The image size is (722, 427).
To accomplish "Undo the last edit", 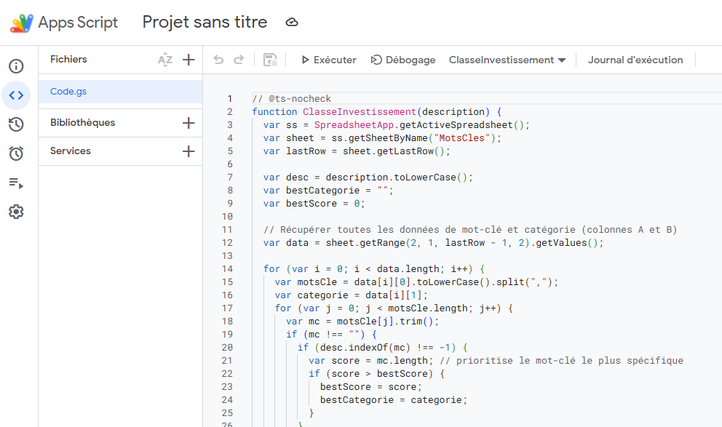I will click(219, 60).
